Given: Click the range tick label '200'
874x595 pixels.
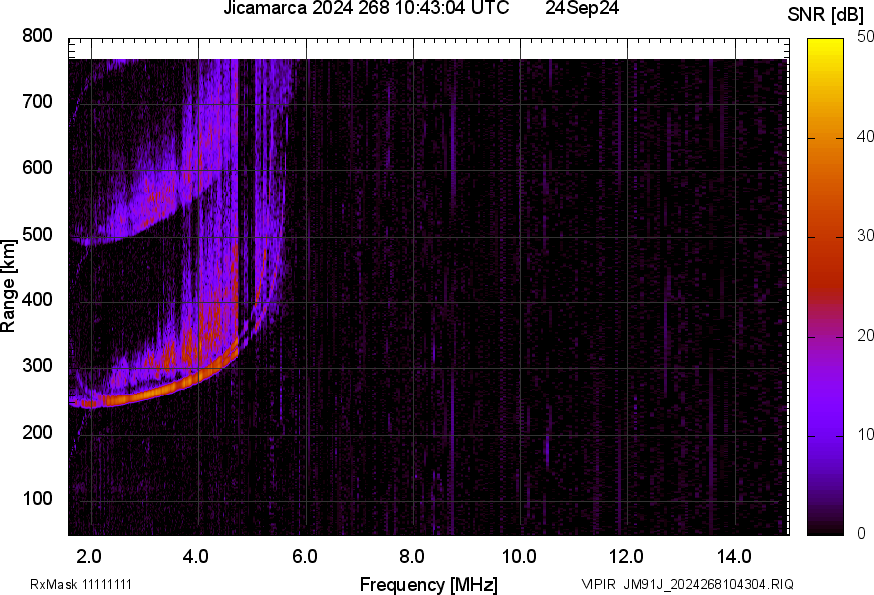Looking at the screenshot, I should (37, 433).
